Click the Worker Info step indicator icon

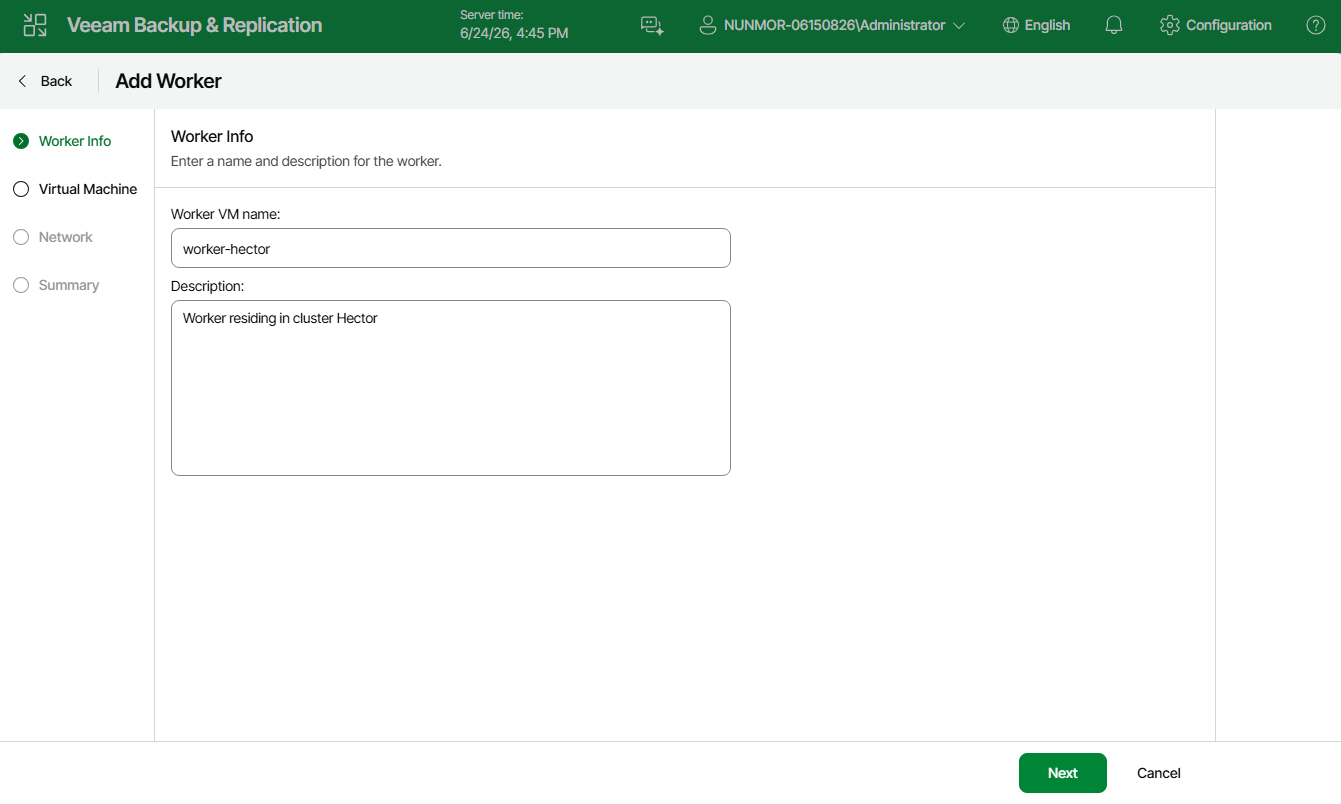pyautogui.click(x=21, y=141)
